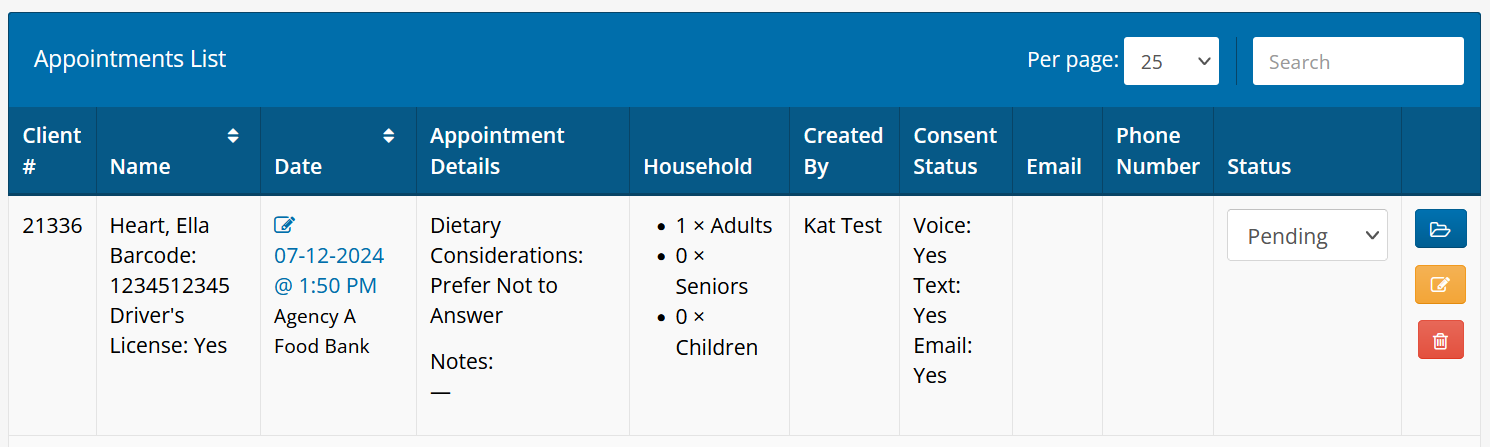Click the Consent Status column header

coord(955,151)
